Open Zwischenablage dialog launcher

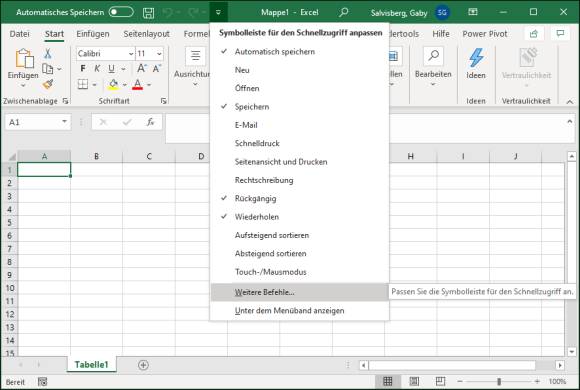click(x=65, y=101)
